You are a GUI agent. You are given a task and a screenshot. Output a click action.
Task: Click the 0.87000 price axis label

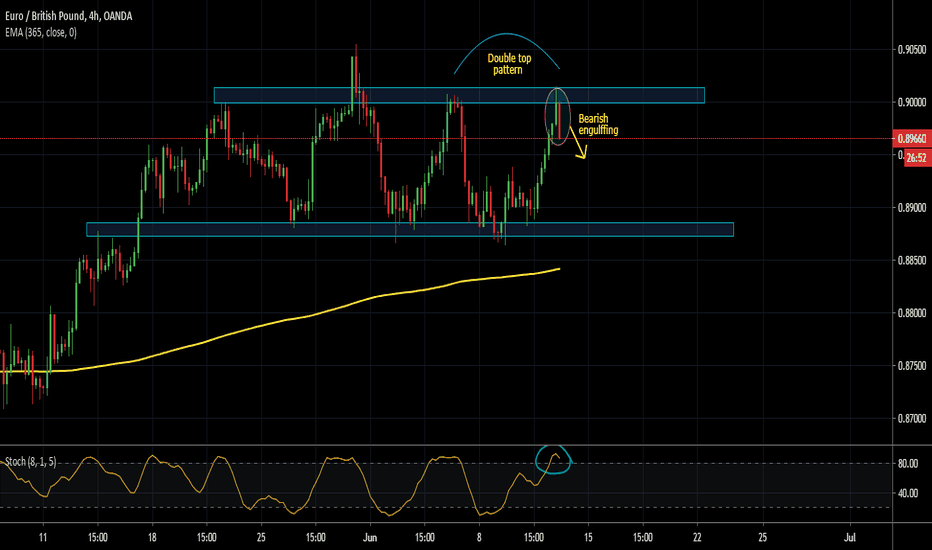point(912,419)
